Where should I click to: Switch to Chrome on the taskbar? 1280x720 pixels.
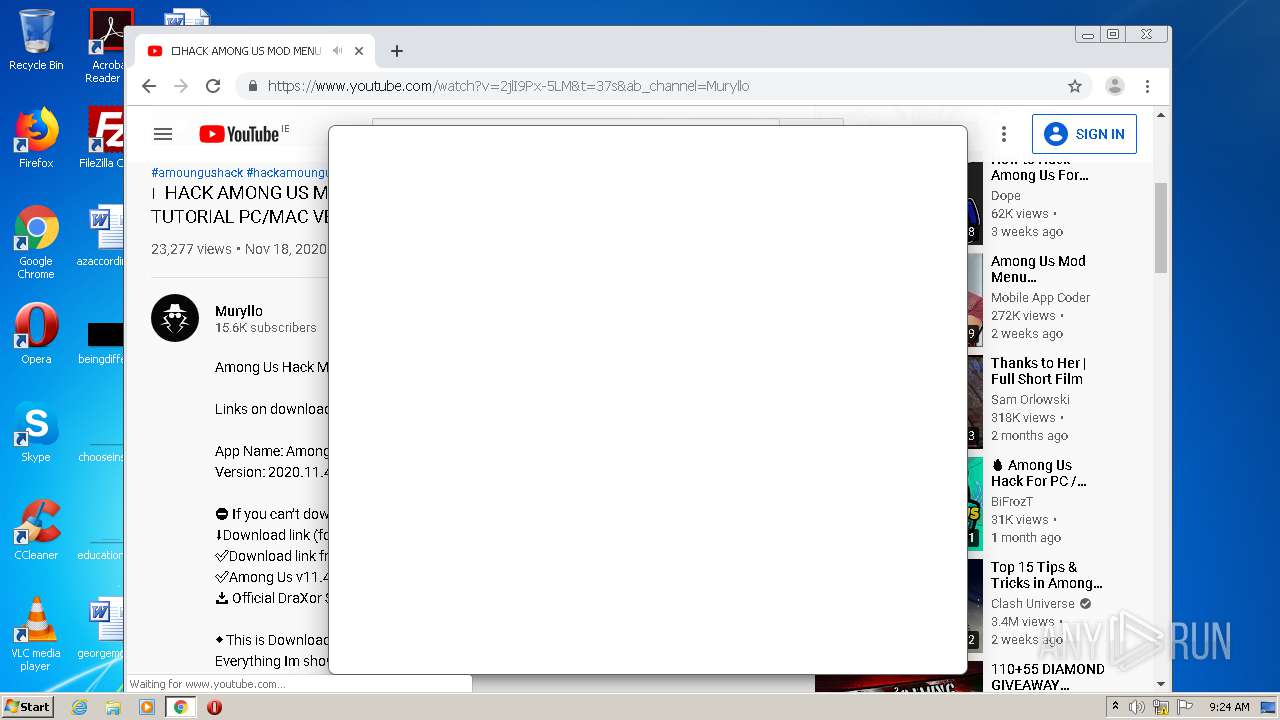(181, 707)
